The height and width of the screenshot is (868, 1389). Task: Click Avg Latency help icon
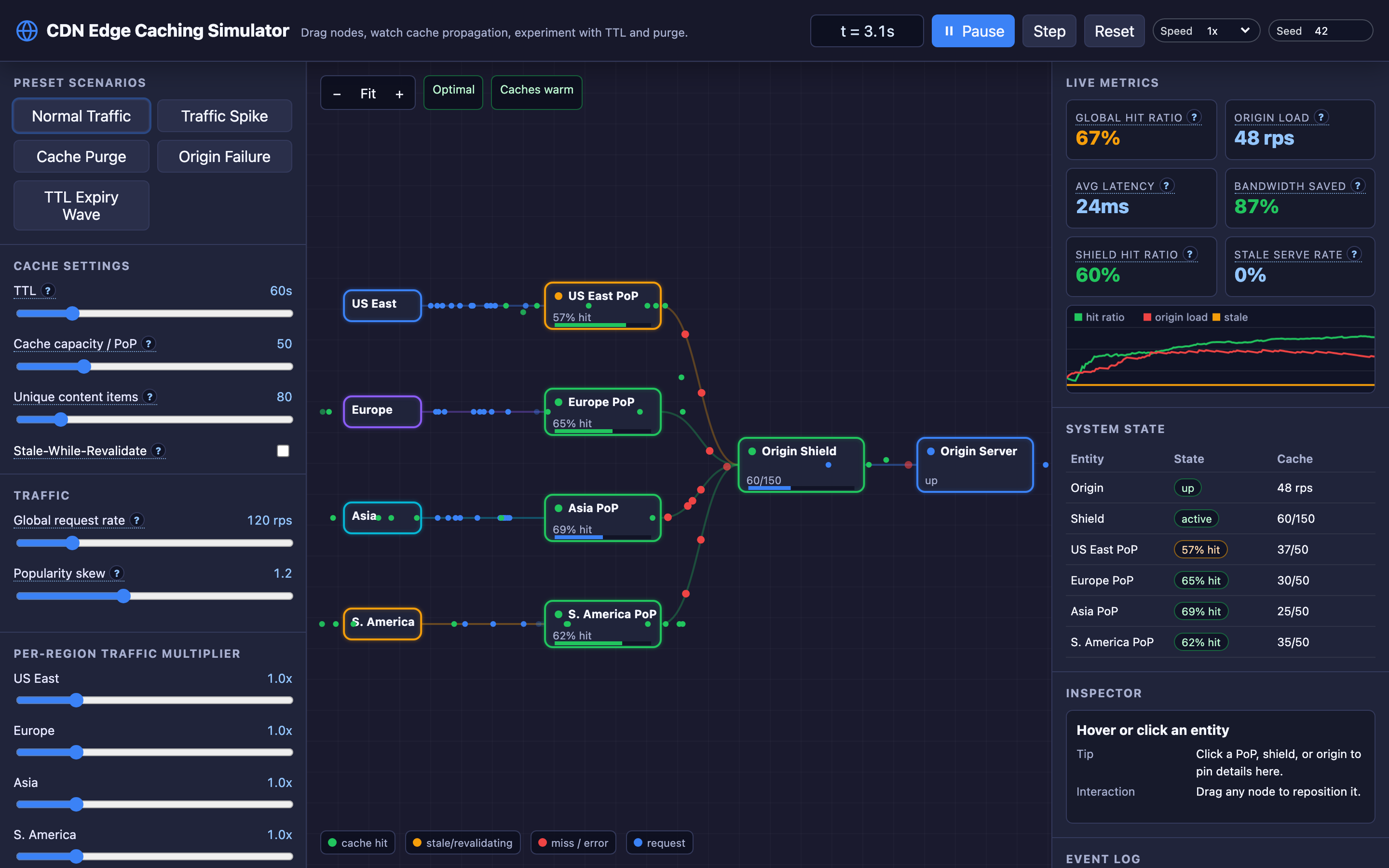pyautogui.click(x=1166, y=186)
